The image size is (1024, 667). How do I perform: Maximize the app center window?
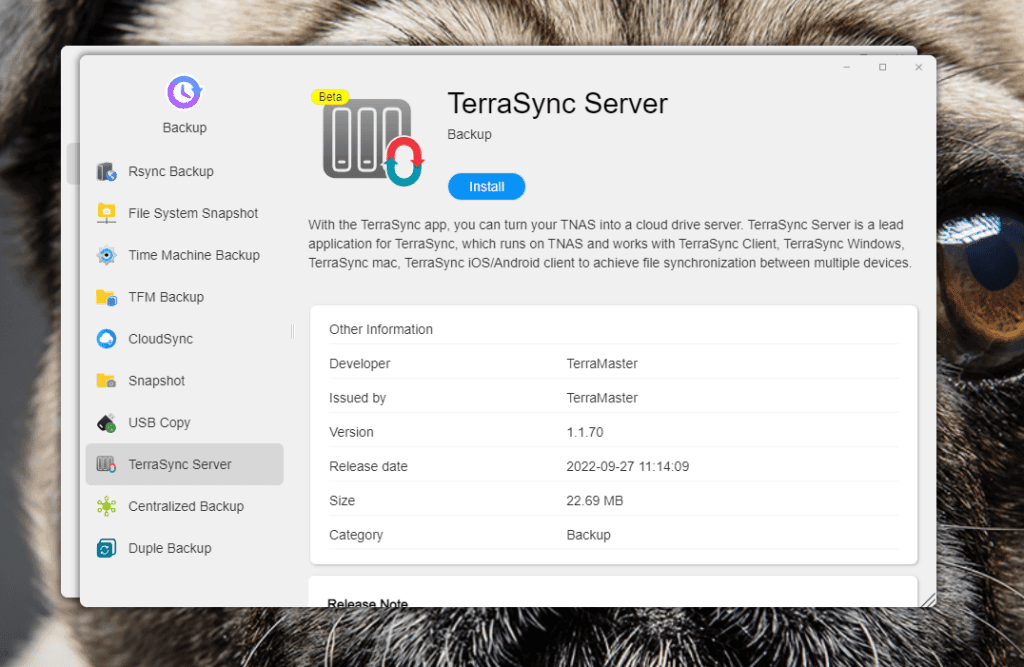[882, 67]
